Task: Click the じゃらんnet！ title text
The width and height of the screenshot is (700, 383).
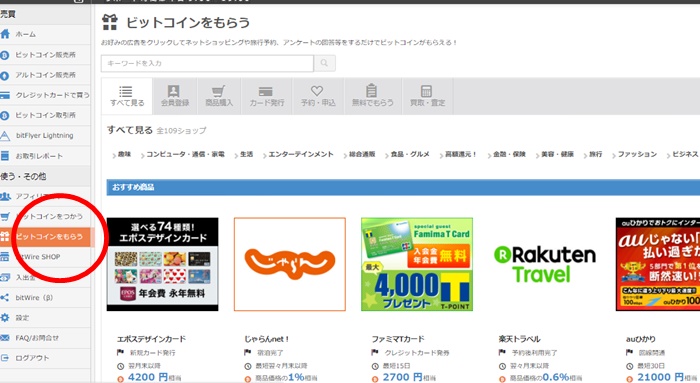Action: (267, 339)
